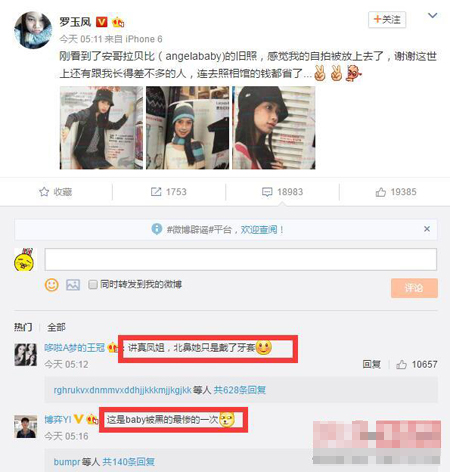This screenshot has height=472, width=450.
Task: Click the star favorite (收藏) icon
Action: pyautogui.click(x=44, y=192)
